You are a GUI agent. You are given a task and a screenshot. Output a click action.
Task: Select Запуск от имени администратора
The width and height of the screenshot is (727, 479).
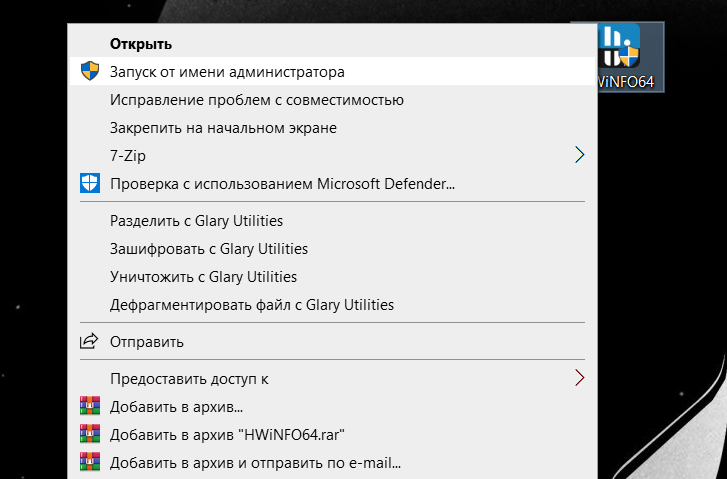click(332, 71)
